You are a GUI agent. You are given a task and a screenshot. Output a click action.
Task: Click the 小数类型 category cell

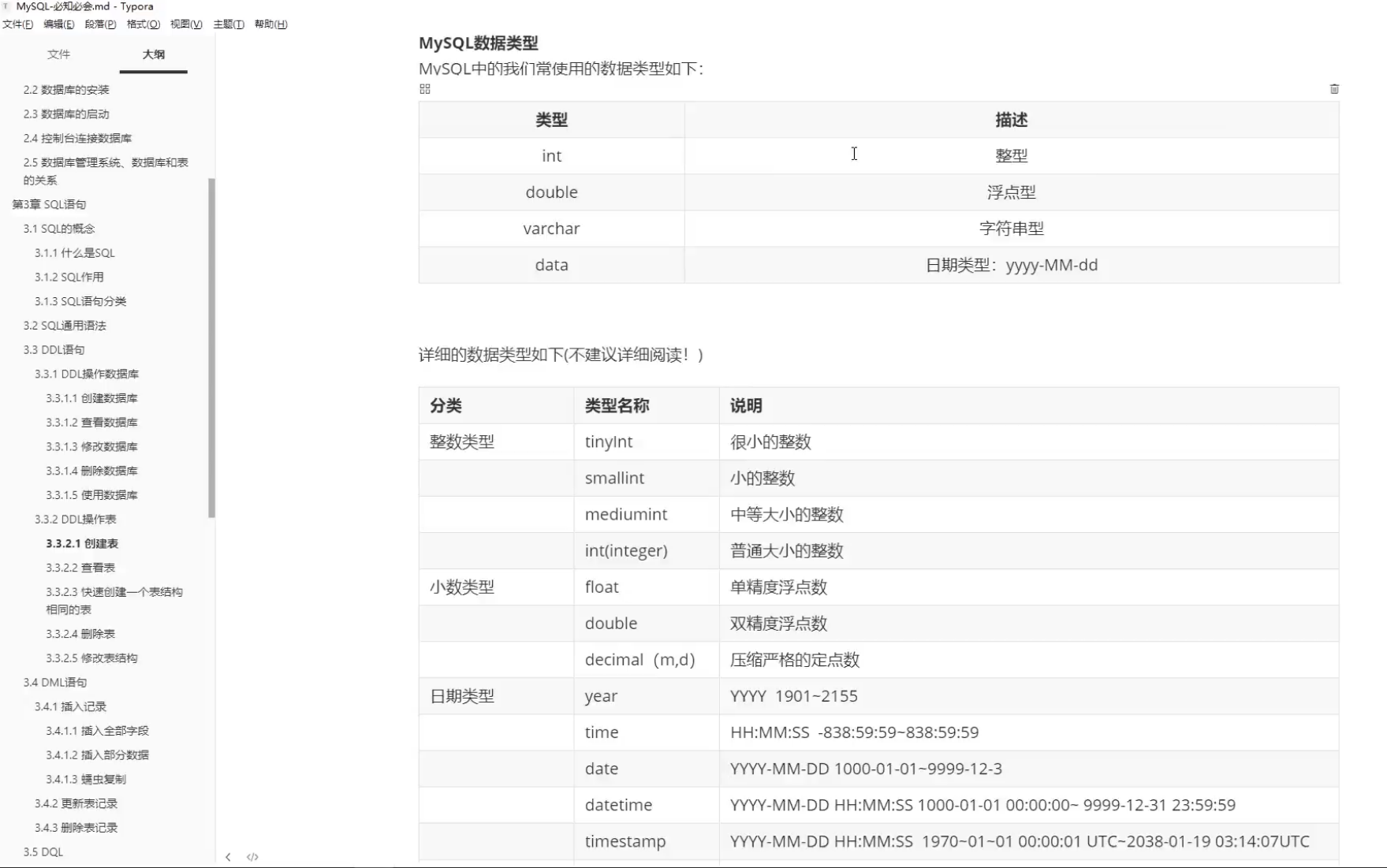click(496, 587)
